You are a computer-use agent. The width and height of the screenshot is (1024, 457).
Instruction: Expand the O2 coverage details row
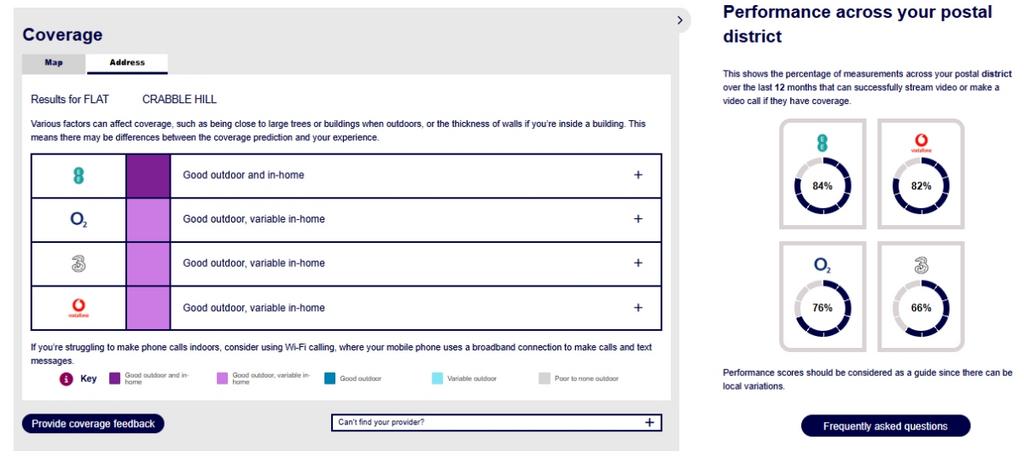point(638,220)
